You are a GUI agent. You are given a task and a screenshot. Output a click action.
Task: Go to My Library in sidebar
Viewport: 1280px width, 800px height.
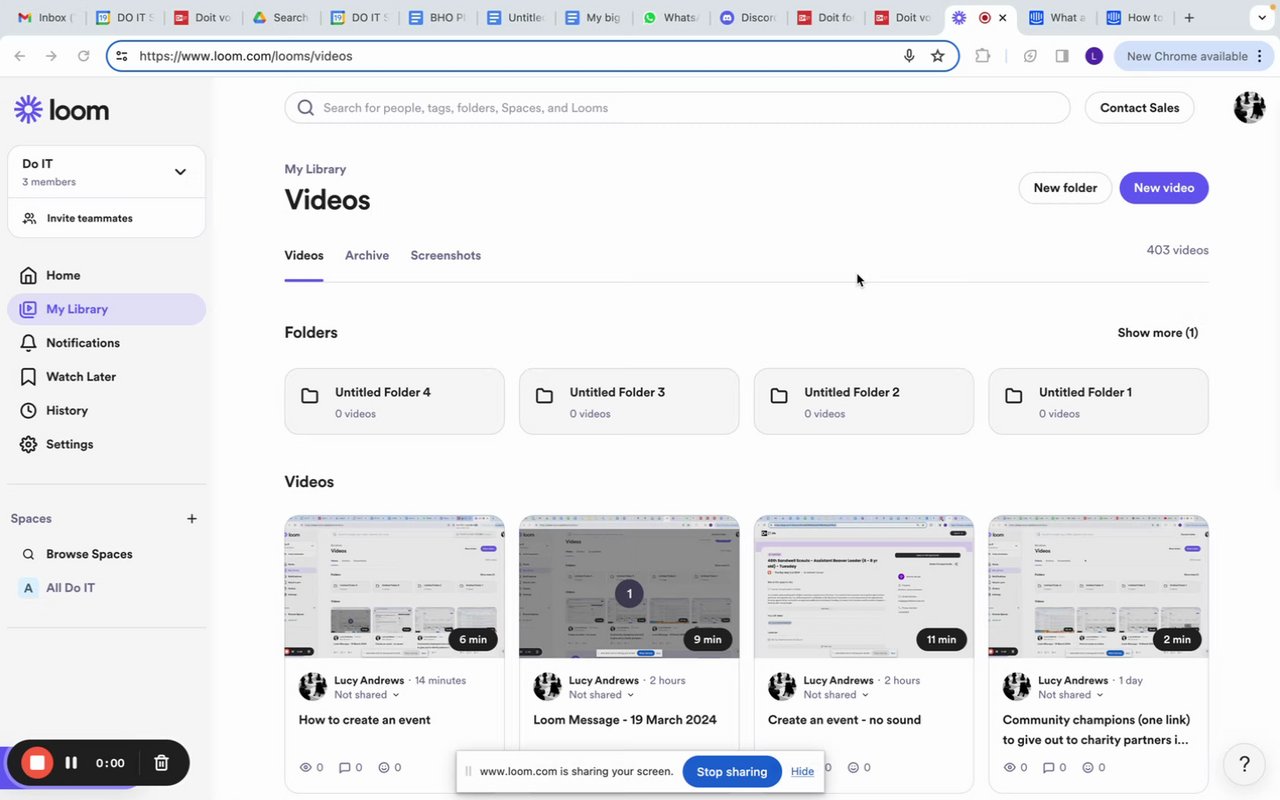[x=106, y=309]
